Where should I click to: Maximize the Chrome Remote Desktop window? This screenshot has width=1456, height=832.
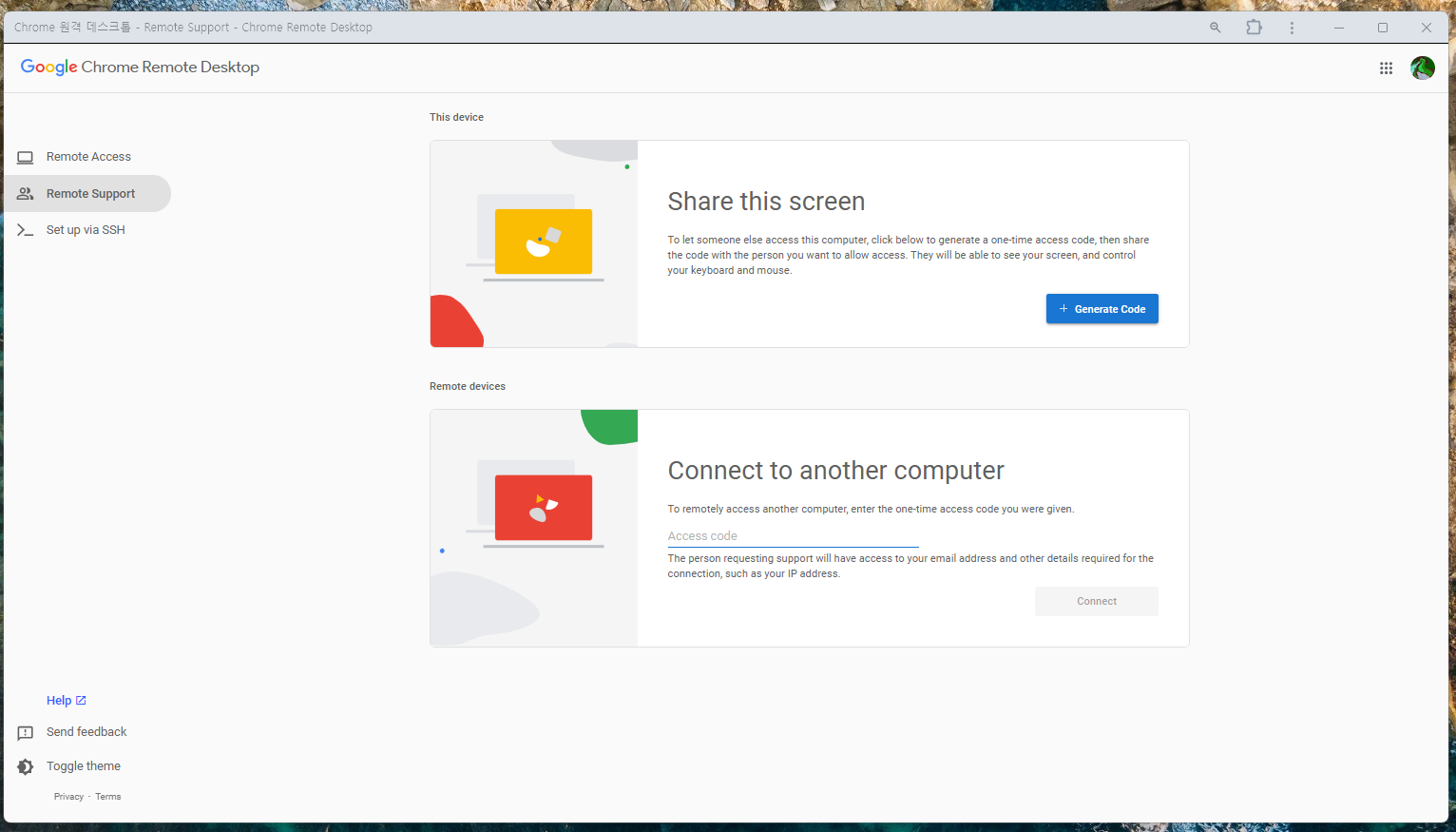[x=1382, y=28]
